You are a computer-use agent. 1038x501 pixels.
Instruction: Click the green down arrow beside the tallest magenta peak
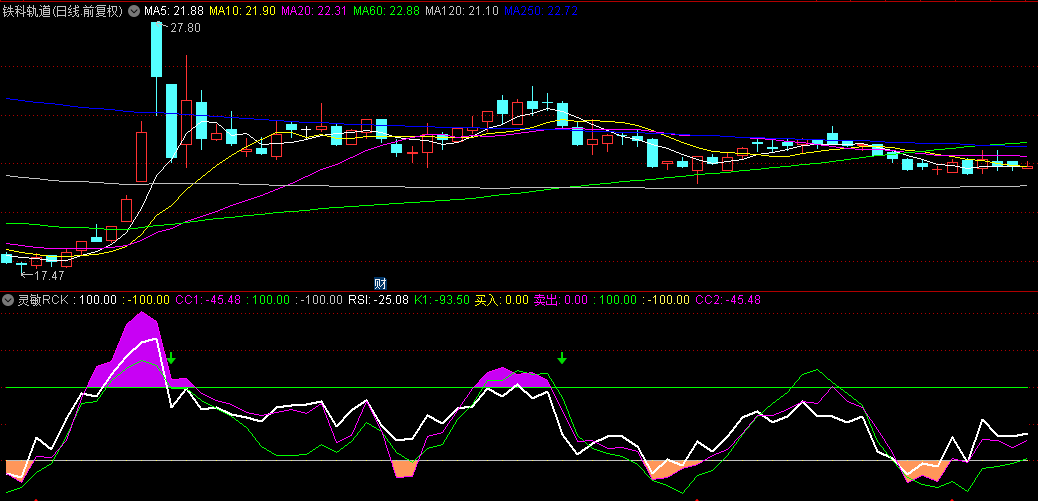tap(171, 358)
